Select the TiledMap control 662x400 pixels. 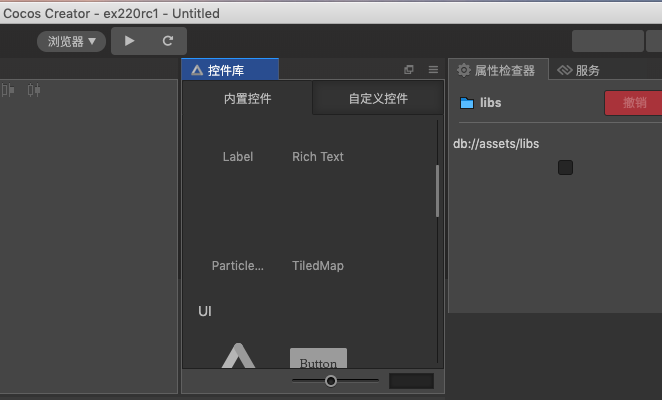[x=318, y=266]
